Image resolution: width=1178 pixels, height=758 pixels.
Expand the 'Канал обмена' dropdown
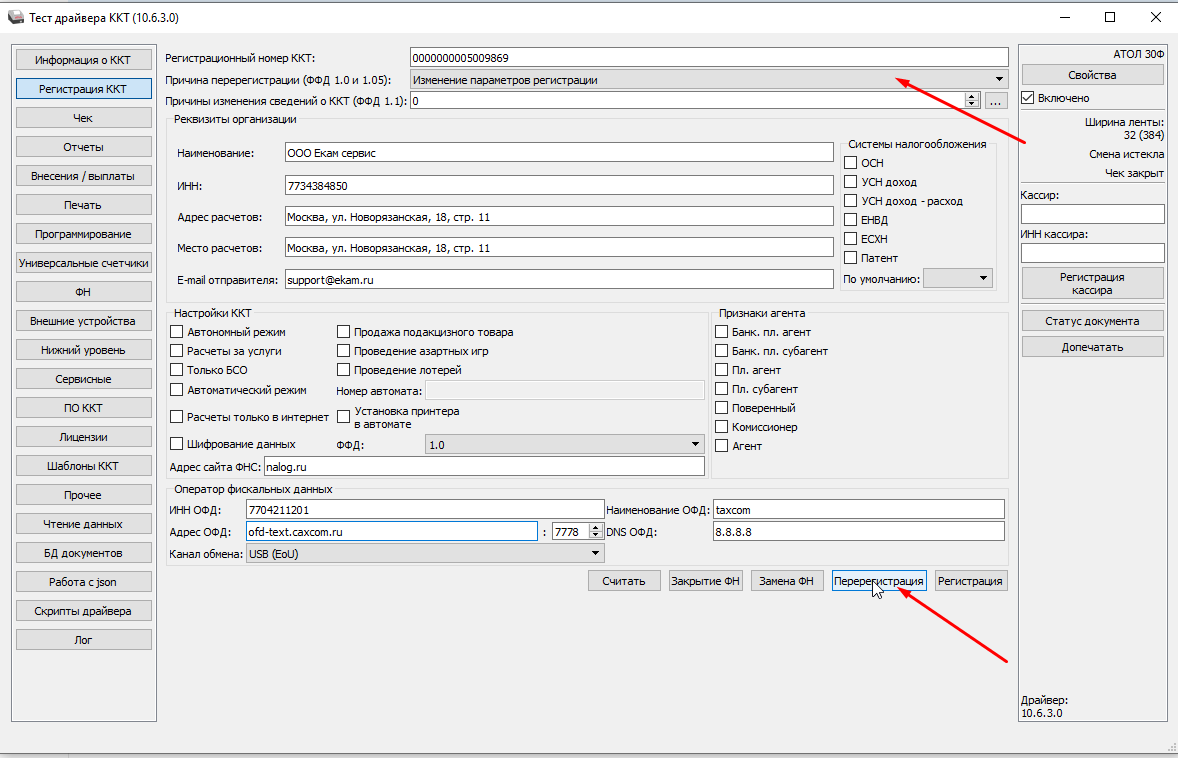[x=424, y=554]
